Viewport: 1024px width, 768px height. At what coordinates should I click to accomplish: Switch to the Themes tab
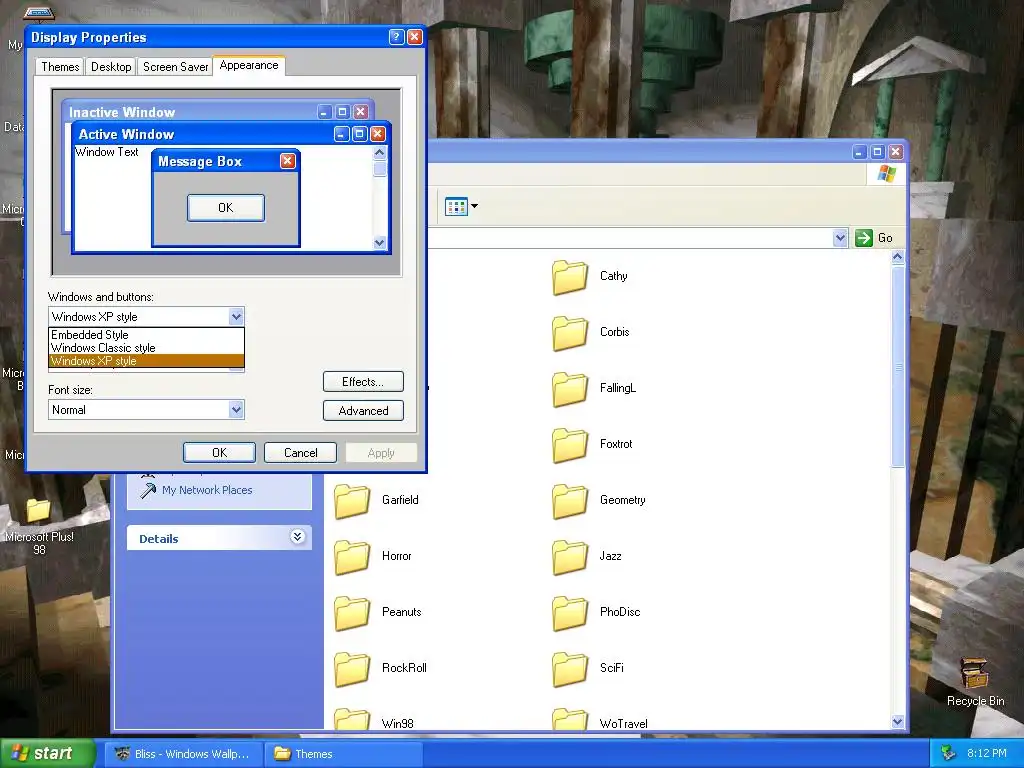pos(60,67)
